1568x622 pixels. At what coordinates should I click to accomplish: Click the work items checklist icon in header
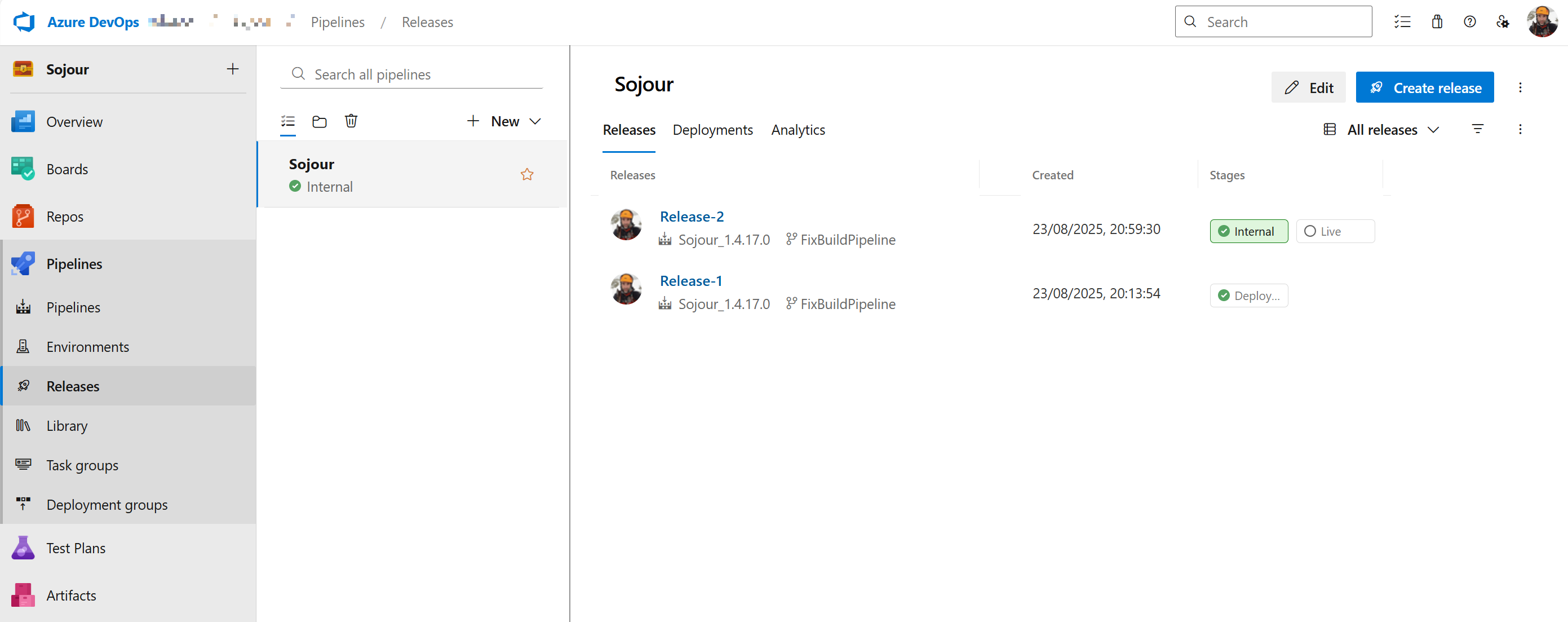point(1402,22)
